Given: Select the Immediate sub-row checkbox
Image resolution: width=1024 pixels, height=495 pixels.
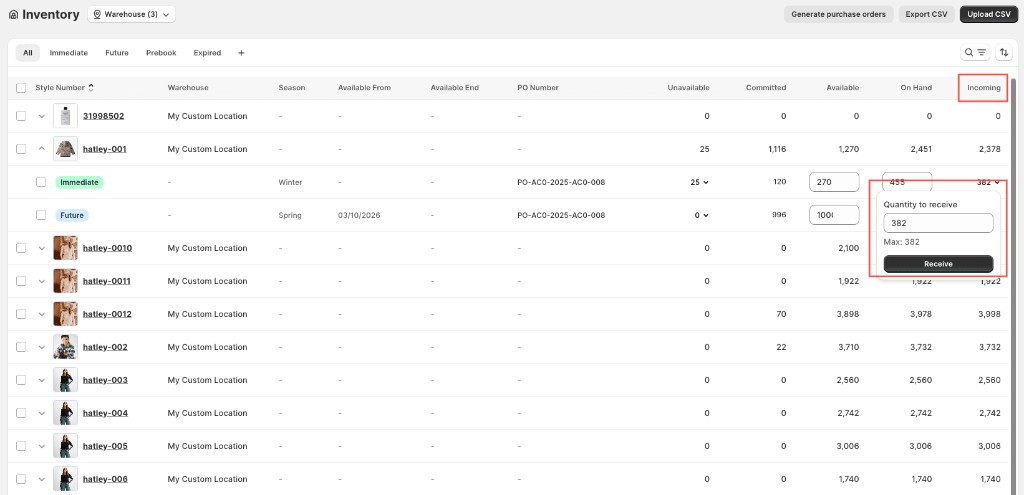Looking at the screenshot, I should tap(41, 182).
